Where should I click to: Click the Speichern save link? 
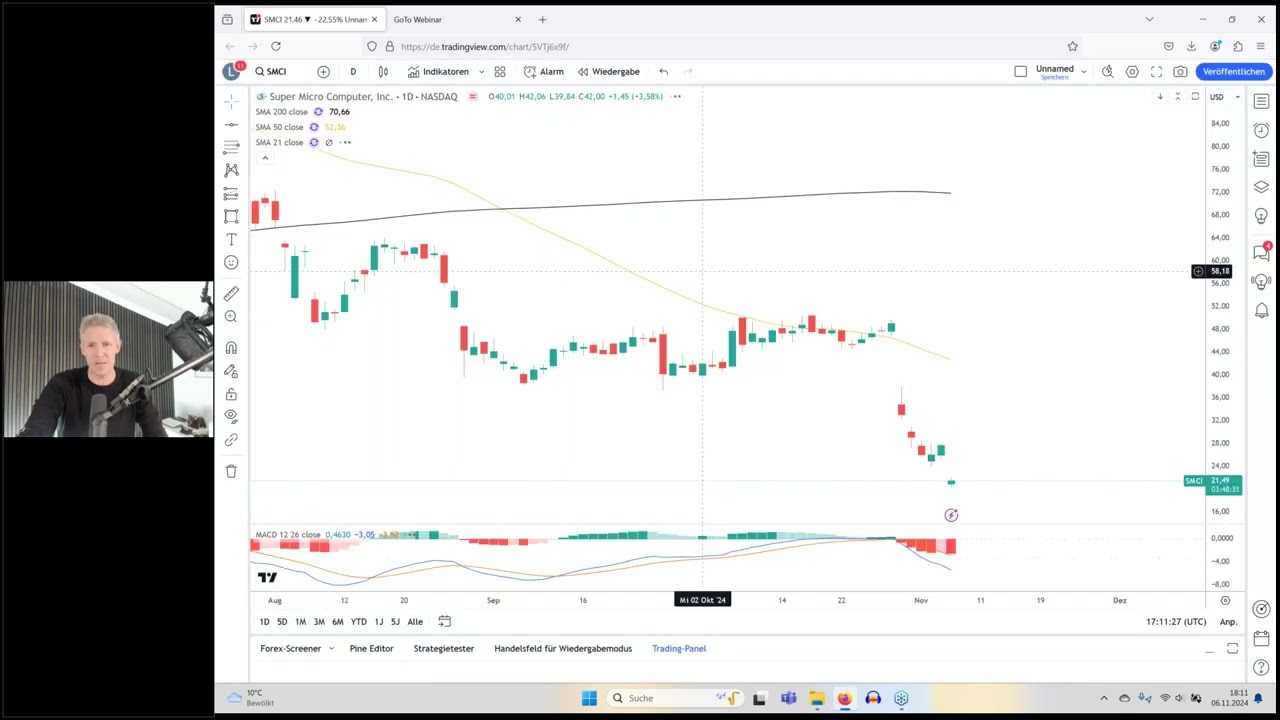(x=1054, y=77)
